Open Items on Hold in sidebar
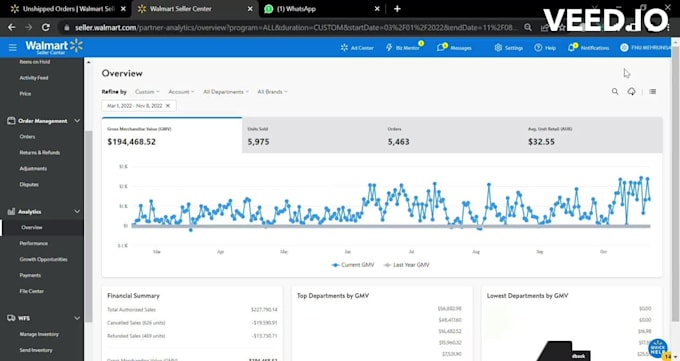 tap(35, 62)
